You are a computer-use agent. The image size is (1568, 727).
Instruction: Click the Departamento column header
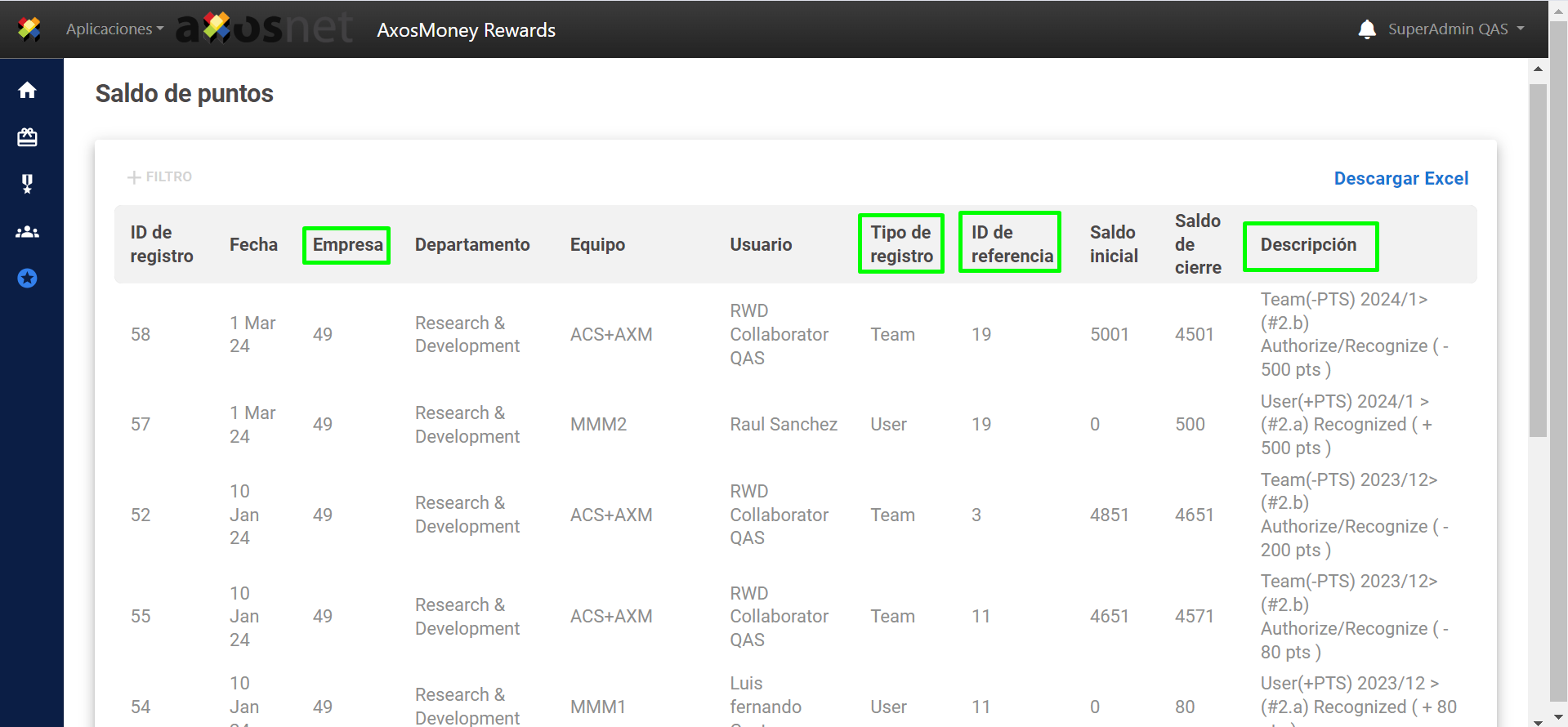tap(472, 244)
